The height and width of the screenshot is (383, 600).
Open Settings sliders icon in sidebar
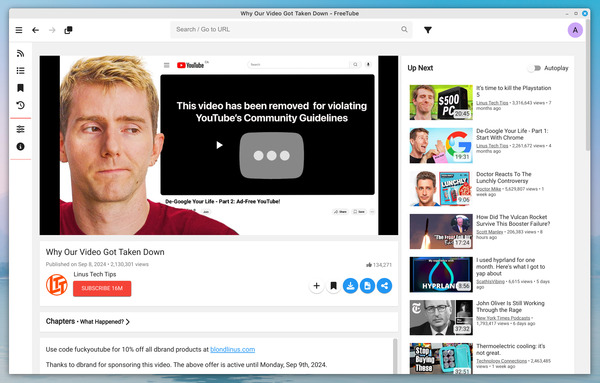pyautogui.click(x=21, y=129)
